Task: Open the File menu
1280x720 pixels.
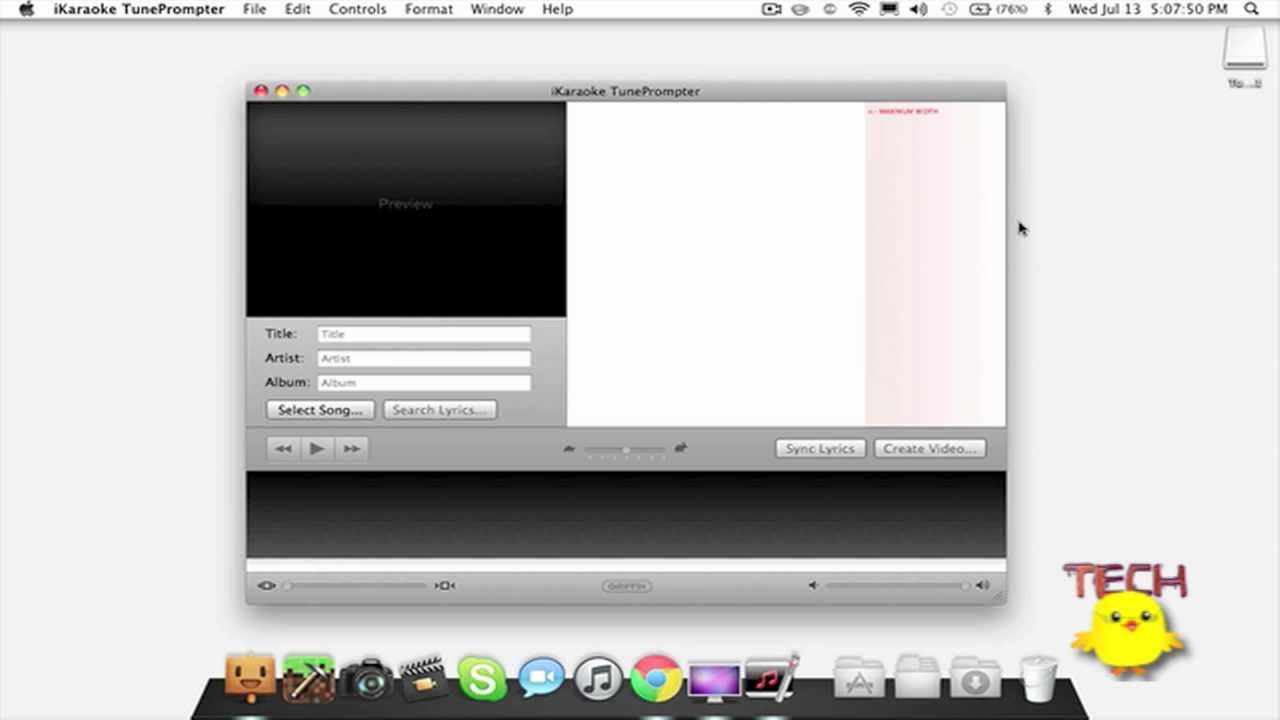Action: click(254, 9)
